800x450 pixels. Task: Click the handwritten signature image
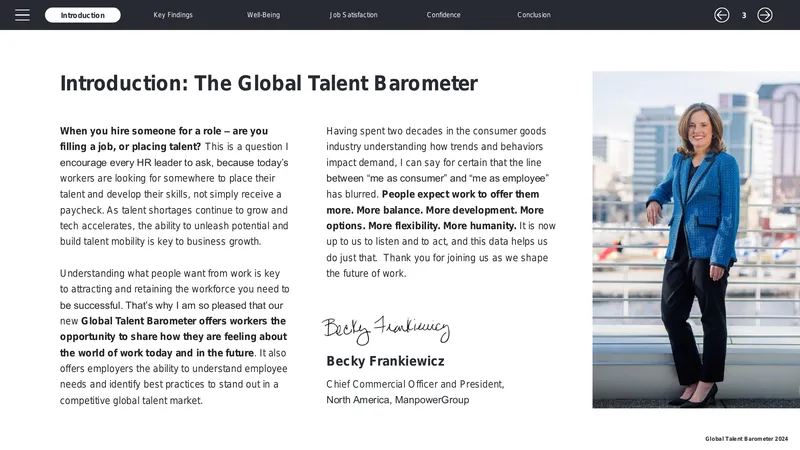386,330
